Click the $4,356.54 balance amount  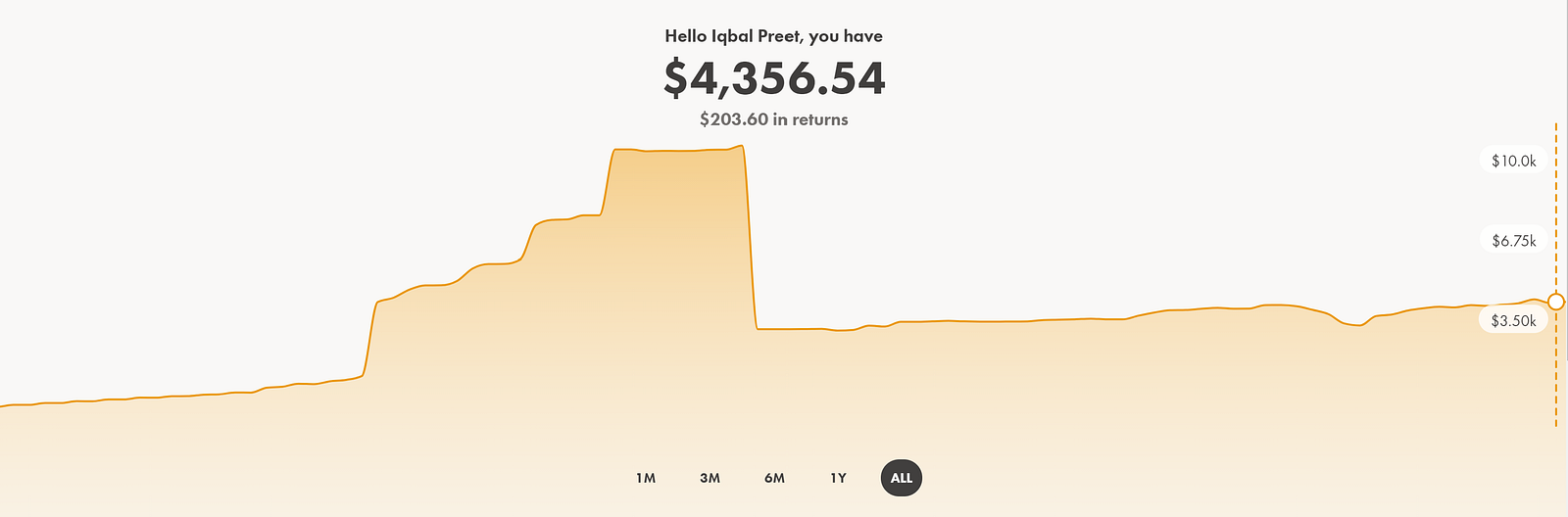(774, 78)
